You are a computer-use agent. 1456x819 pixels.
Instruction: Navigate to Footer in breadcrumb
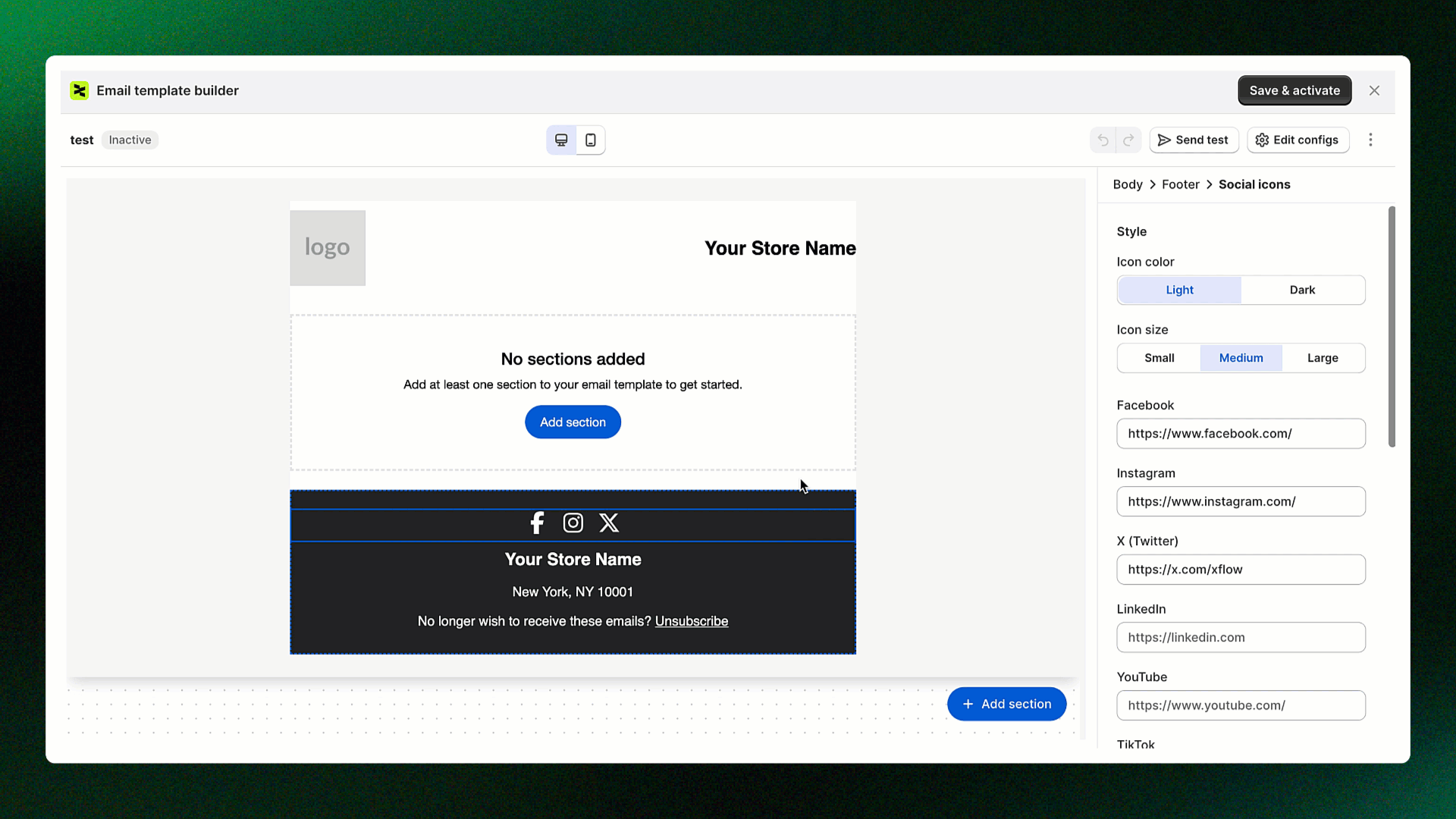(1180, 185)
